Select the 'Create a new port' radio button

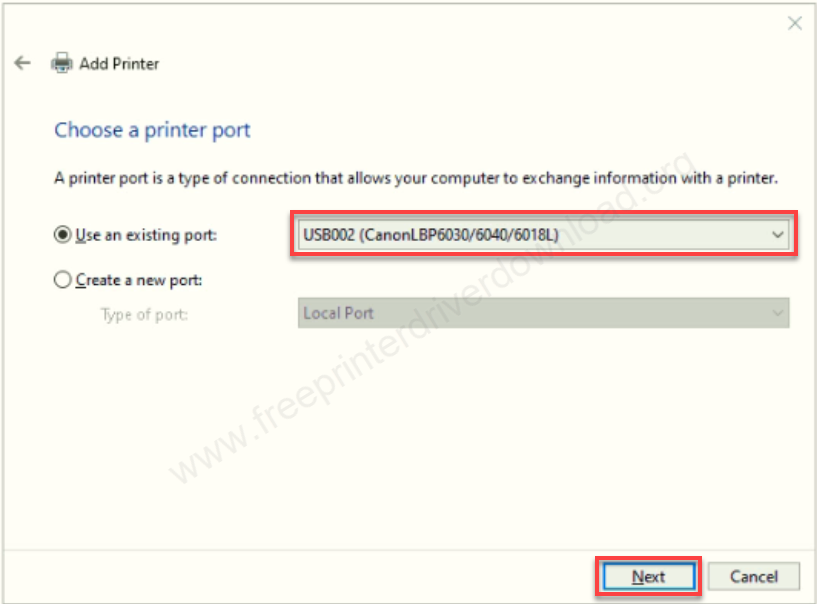click(63, 280)
